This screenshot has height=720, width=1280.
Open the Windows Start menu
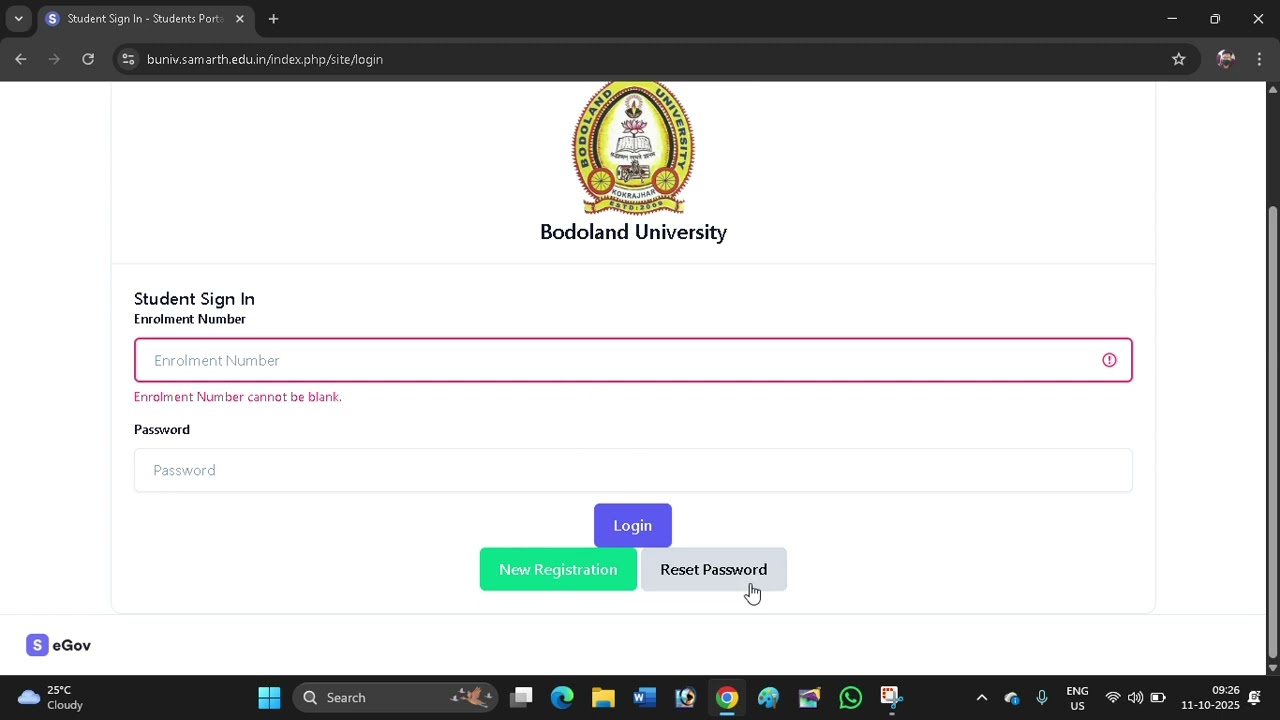[270, 697]
